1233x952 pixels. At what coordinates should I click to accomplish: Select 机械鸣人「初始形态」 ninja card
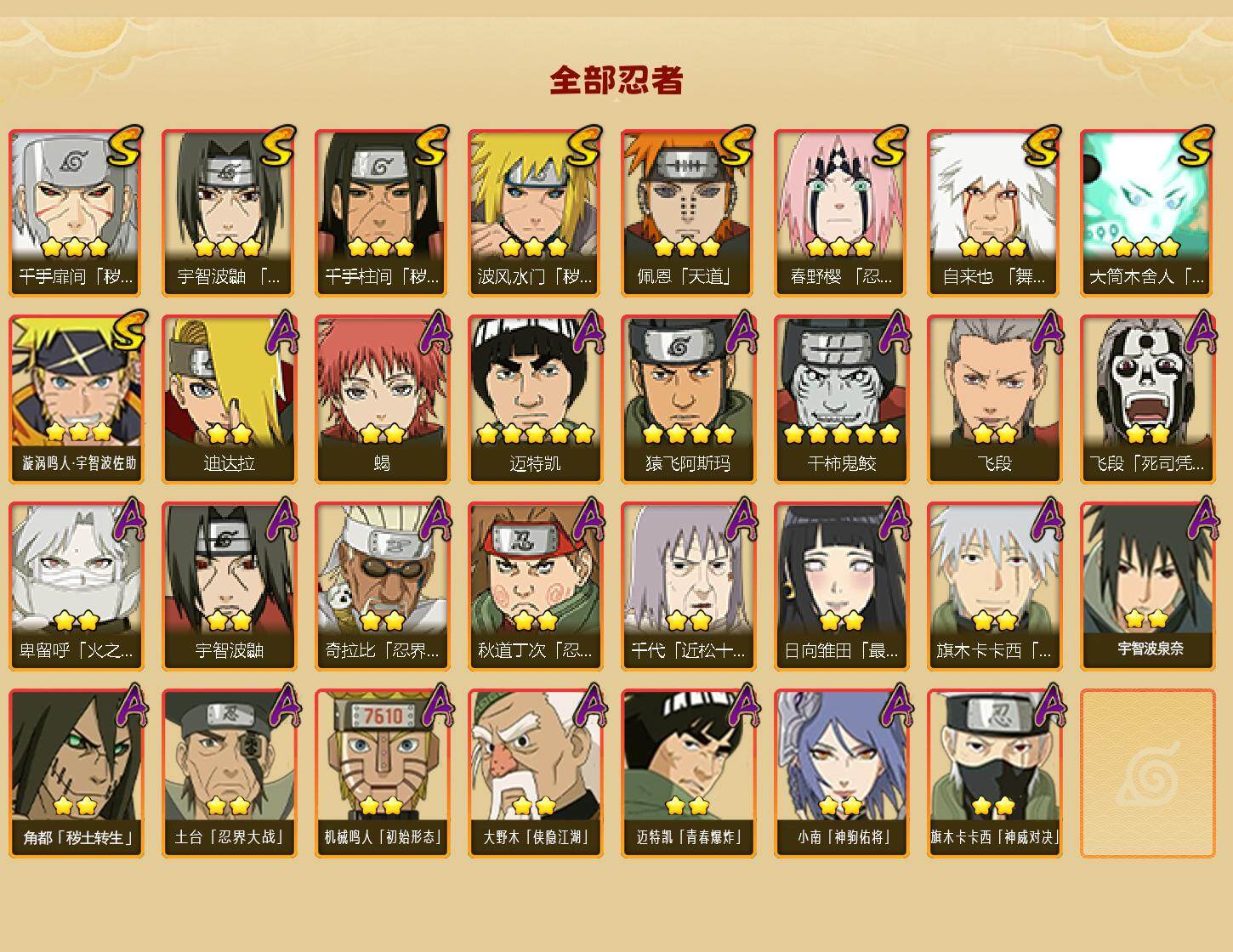tap(382, 773)
